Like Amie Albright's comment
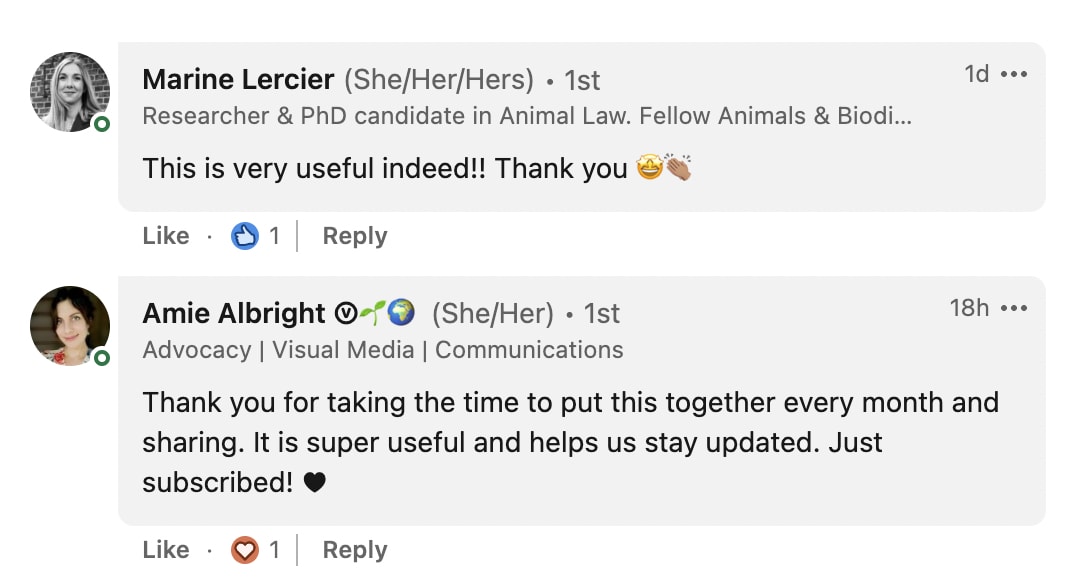 click(x=166, y=550)
